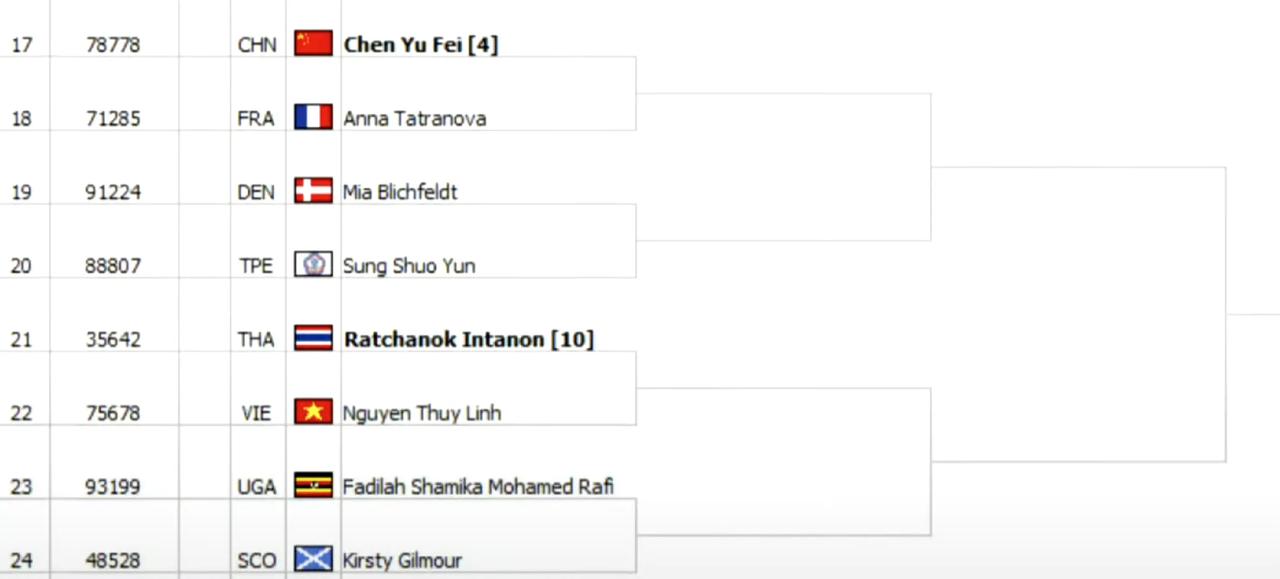Image resolution: width=1280 pixels, height=579 pixels.
Task: Click member ID 35642
Action: [x=113, y=340]
